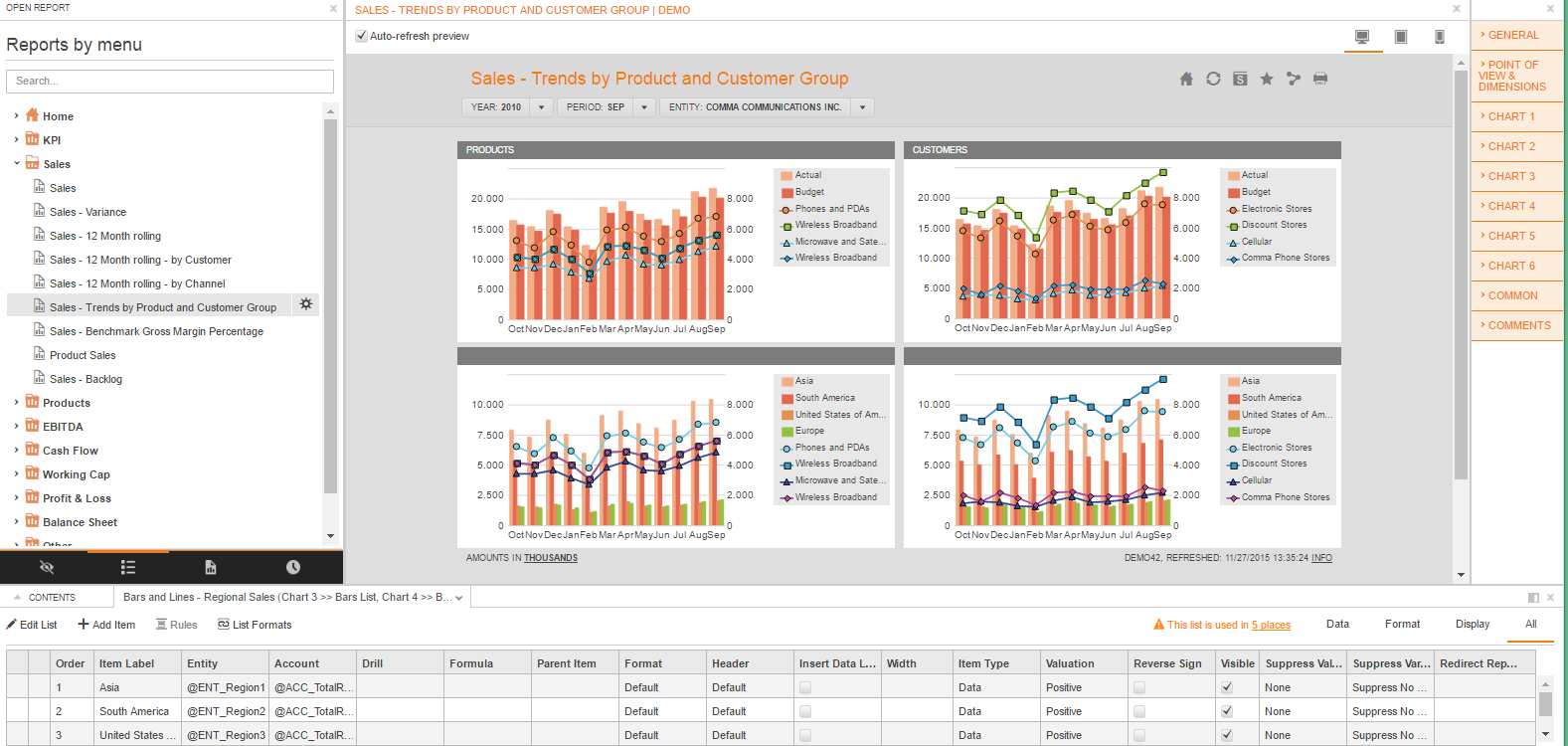
Task: Expand the Products folder in the tree
Action: coord(17,403)
